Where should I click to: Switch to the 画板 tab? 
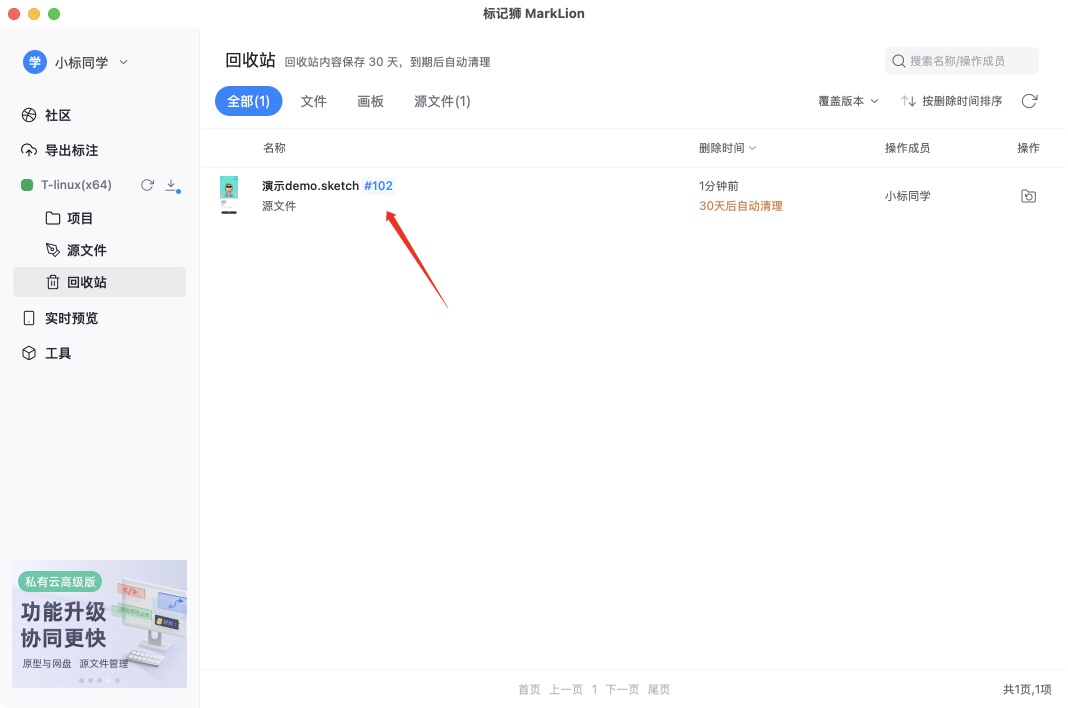[371, 101]
